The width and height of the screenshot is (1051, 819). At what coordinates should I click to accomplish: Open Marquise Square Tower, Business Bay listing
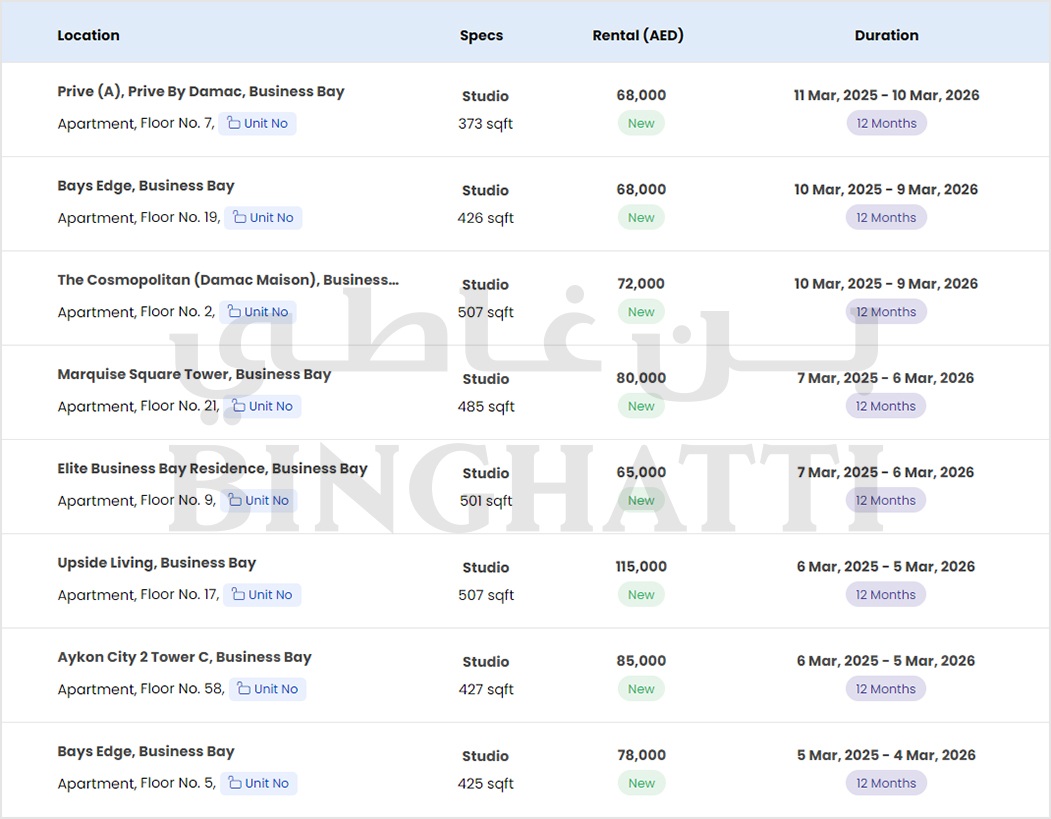tap(194, 374)
